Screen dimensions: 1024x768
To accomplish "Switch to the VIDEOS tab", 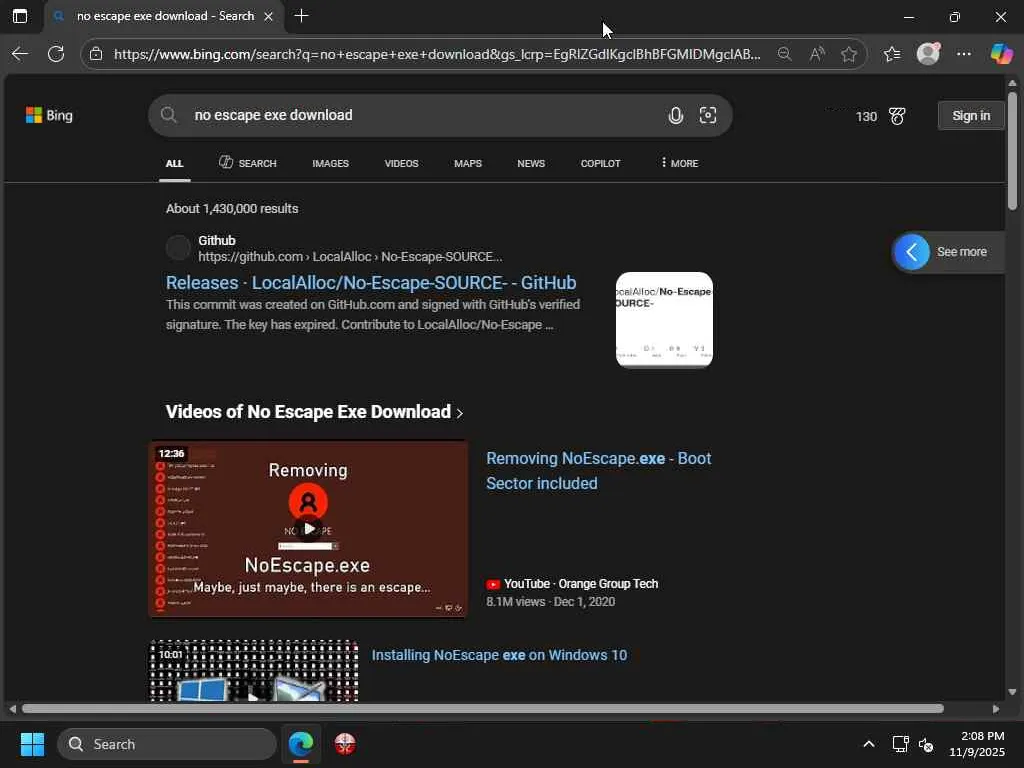I will [402, 163].
